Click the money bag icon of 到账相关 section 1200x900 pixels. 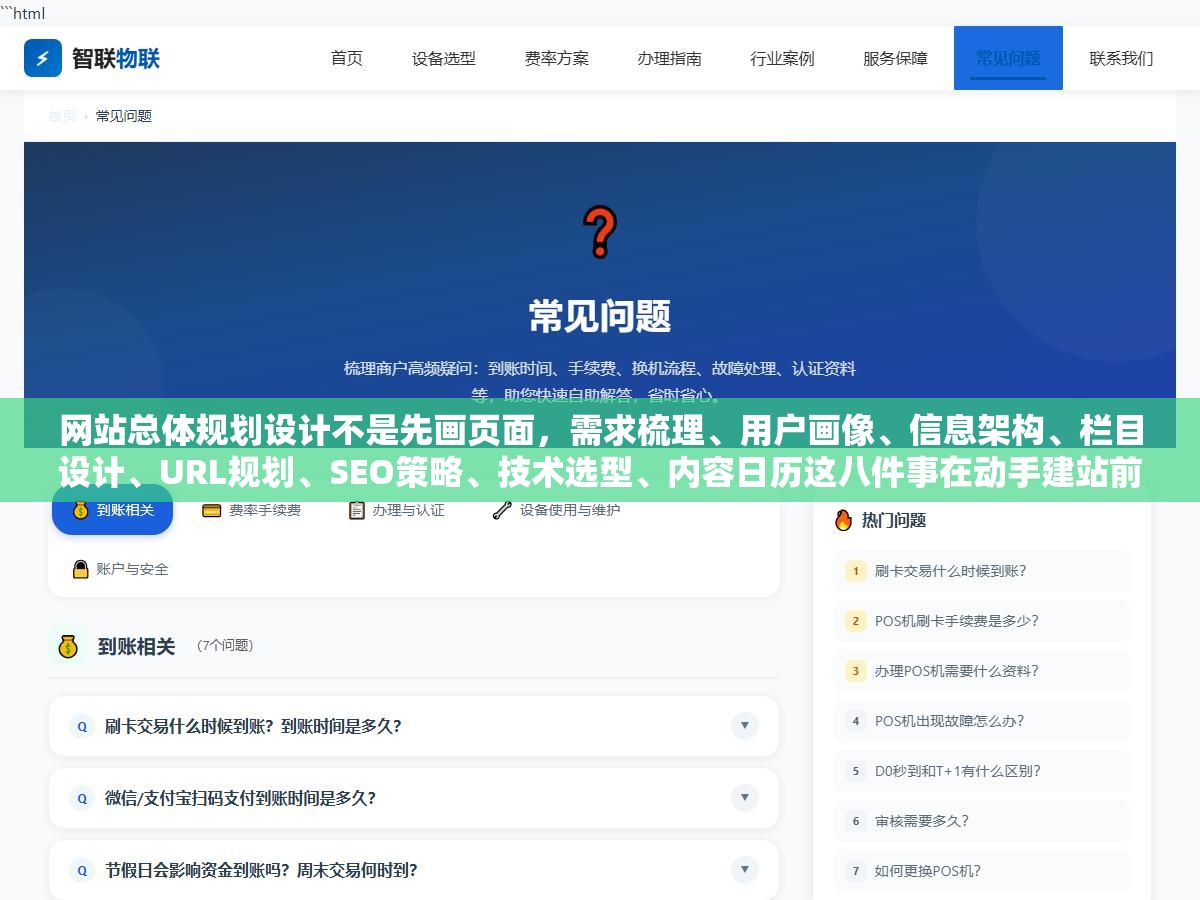coord(68,646)
